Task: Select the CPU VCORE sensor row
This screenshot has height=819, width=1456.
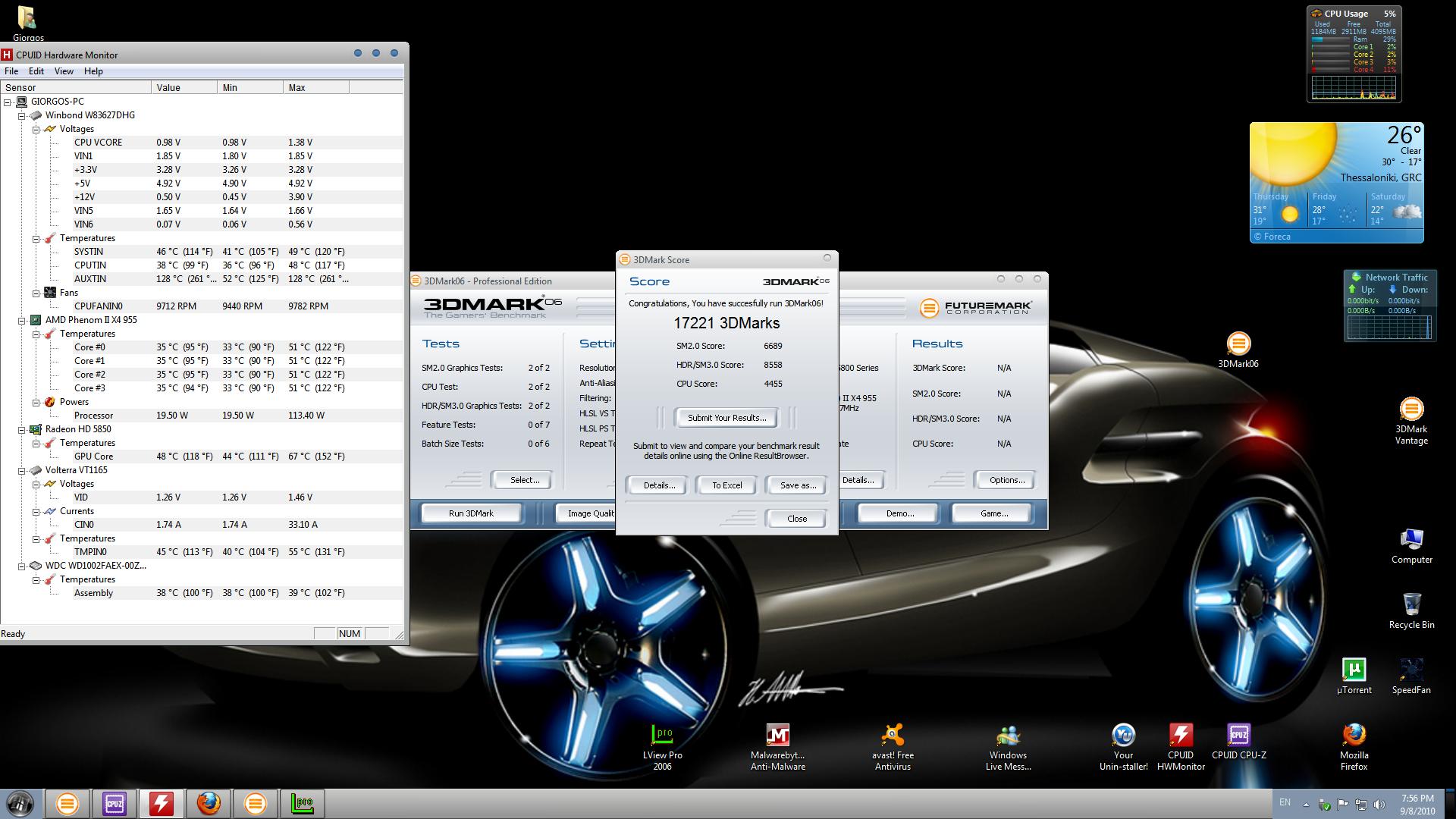Action: tap(202, 143)
